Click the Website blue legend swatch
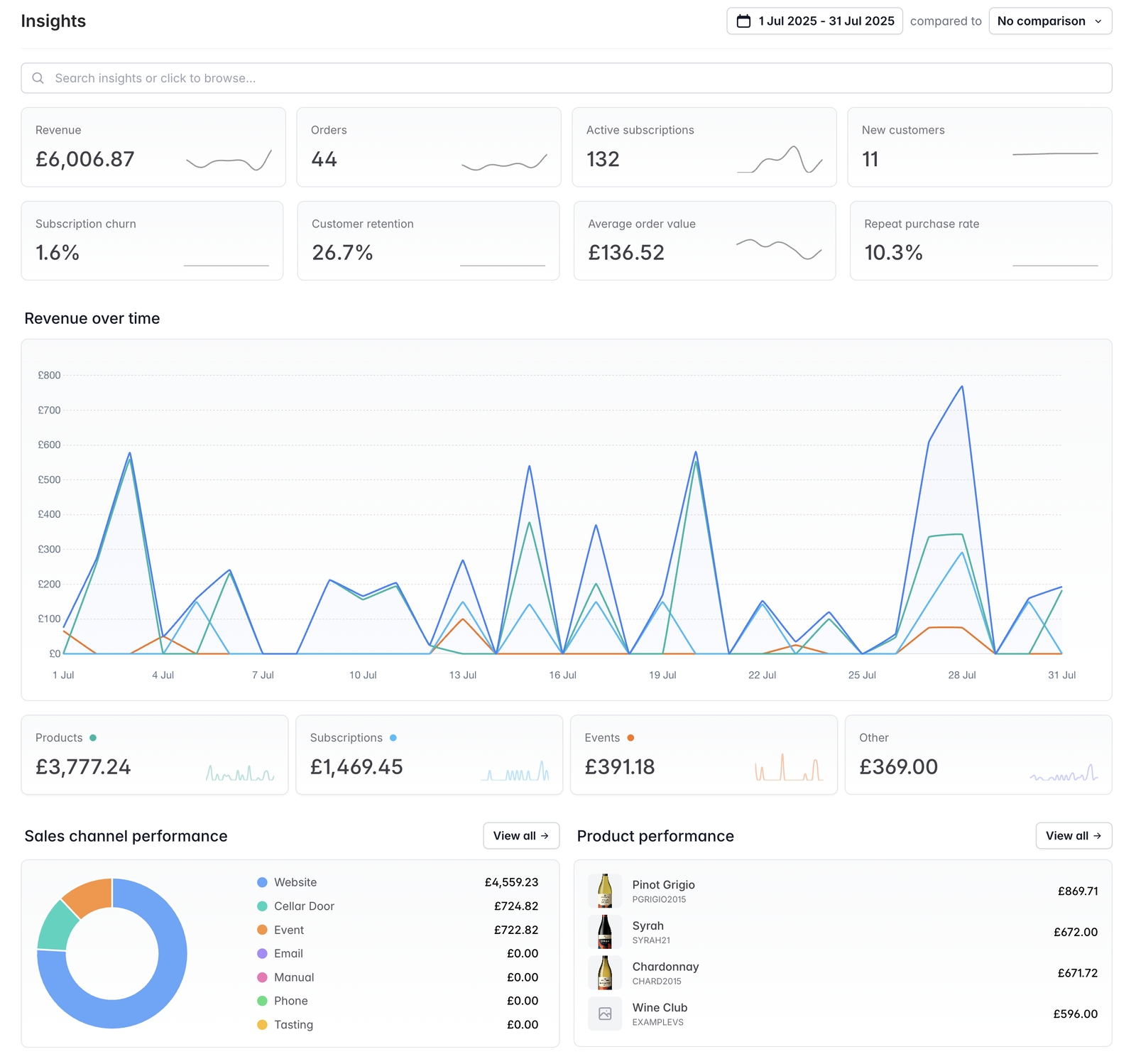This screenshot has height=1064, width=1136. click(x=262, y=882)
